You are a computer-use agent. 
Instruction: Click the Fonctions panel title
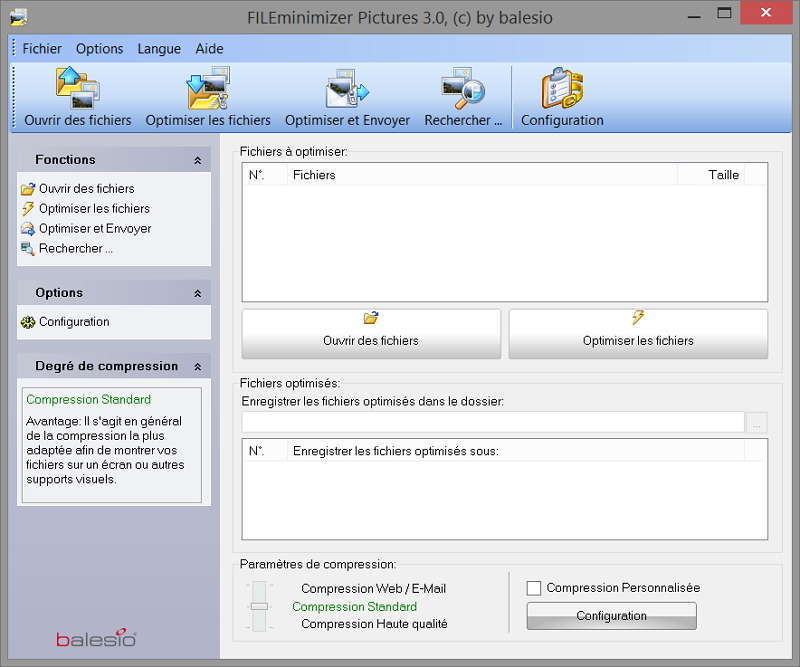coord(65,160)
